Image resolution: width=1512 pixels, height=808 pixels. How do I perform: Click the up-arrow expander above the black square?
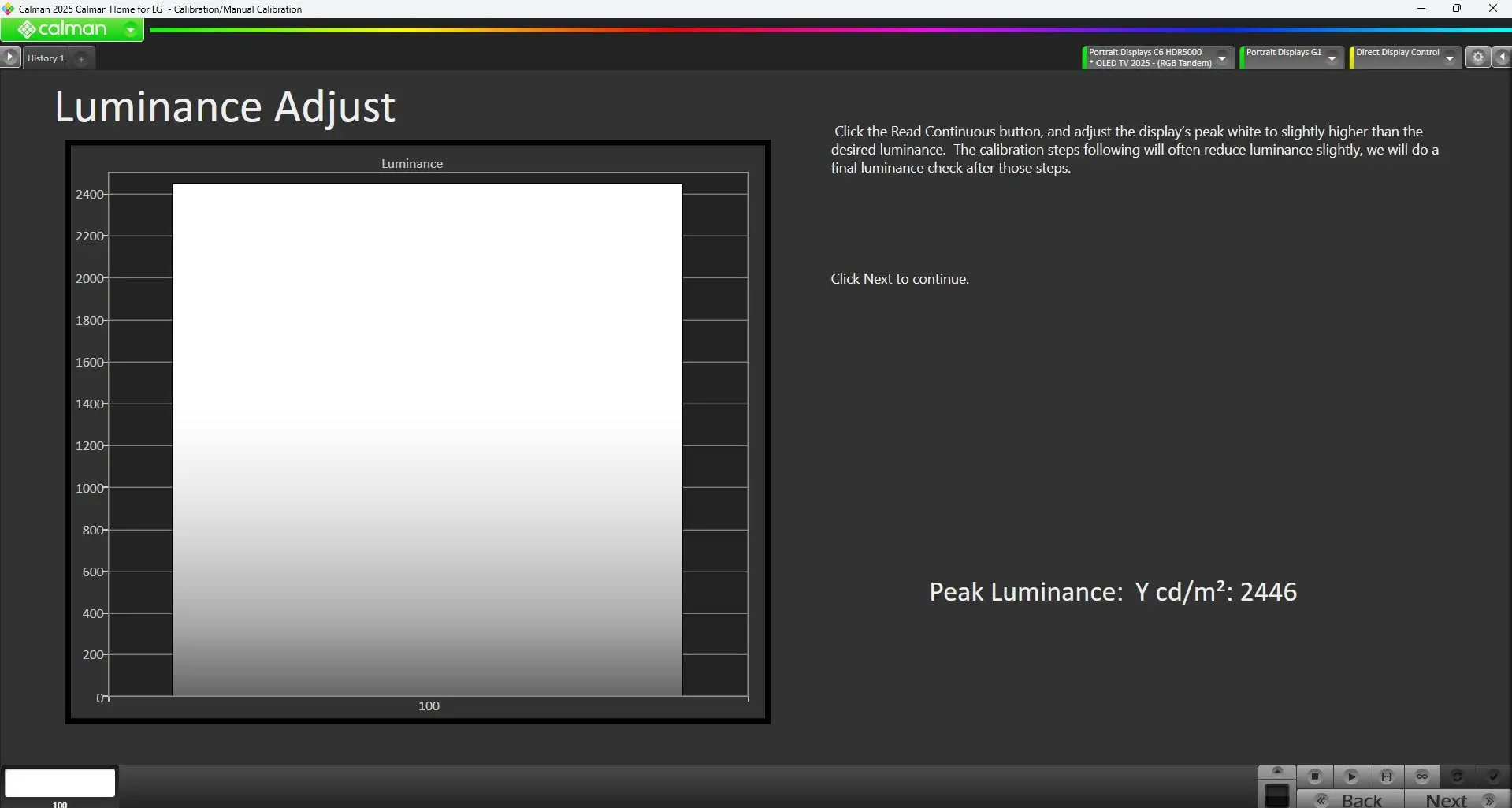[x=1277, y=771]
